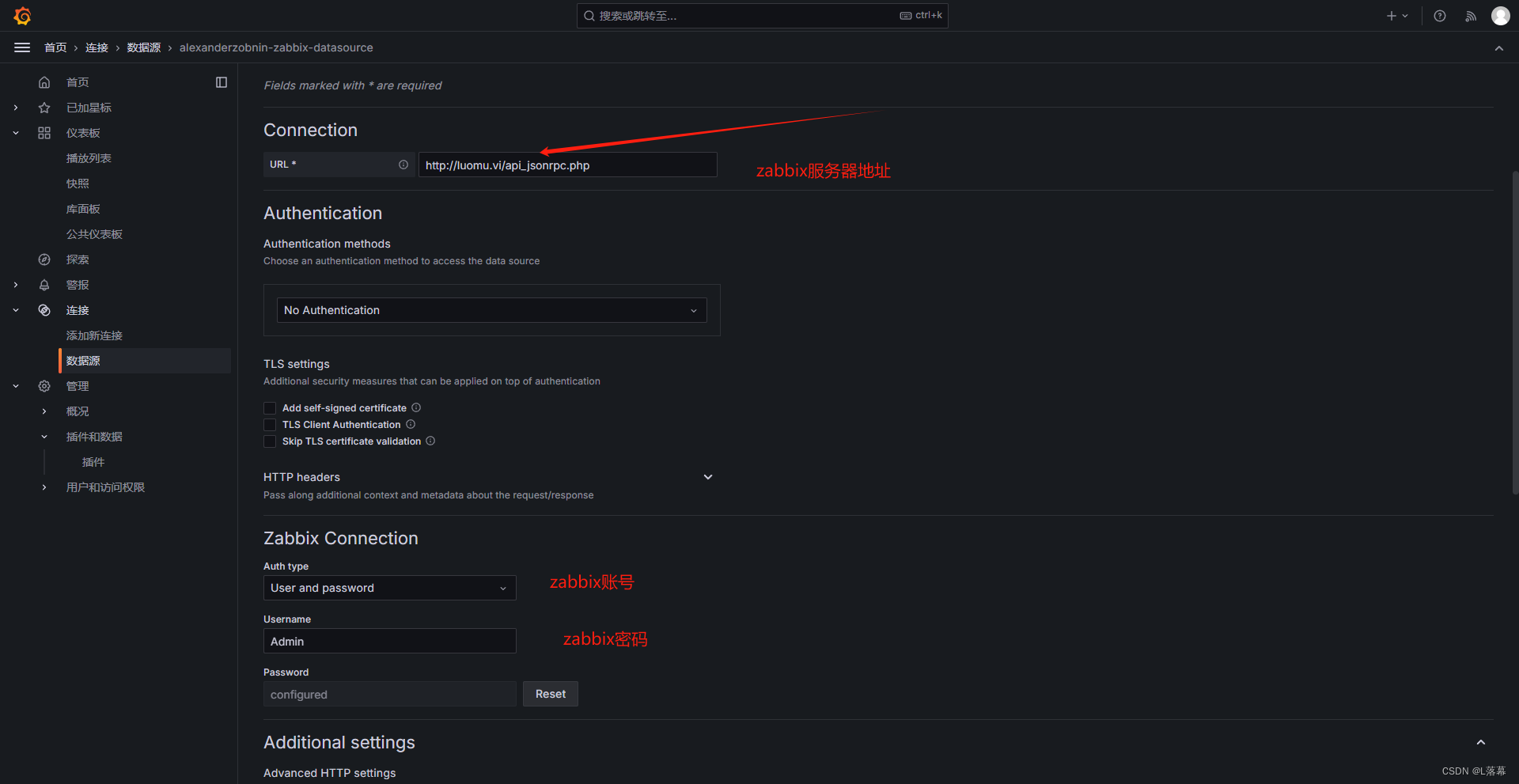Click the Reset password button
The height and width of the screenshot is (784, 1519).
551,694
